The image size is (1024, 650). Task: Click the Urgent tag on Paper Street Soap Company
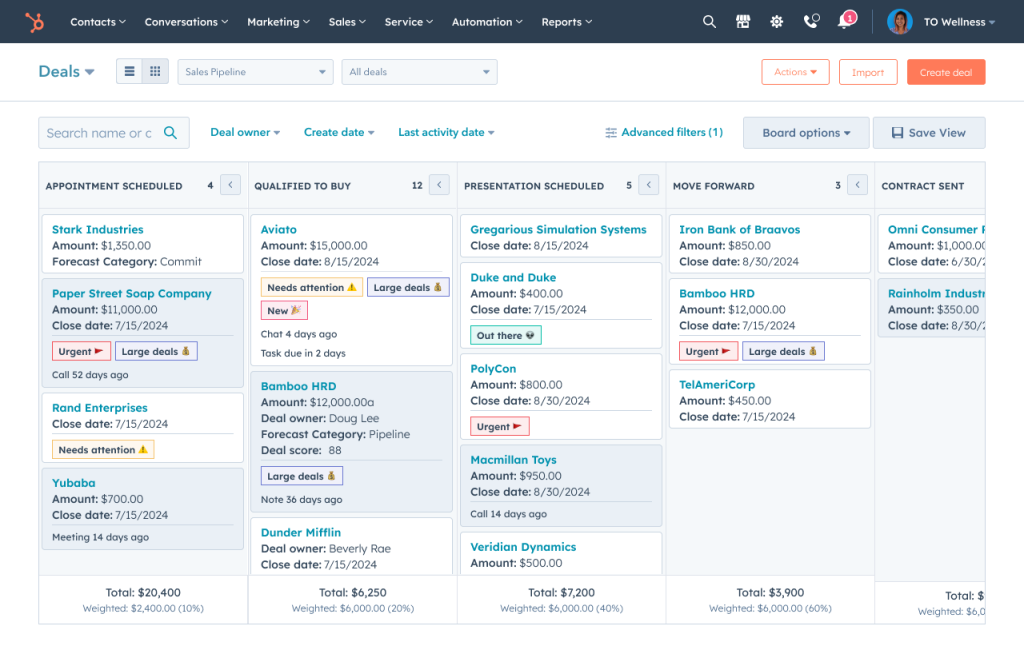click(80, 350)
